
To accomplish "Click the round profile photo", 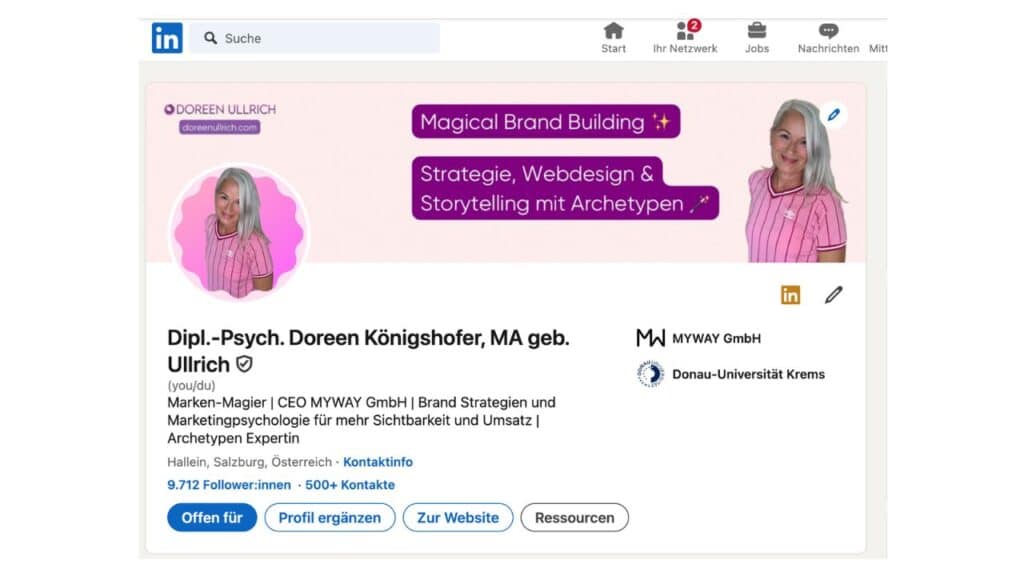I will [x=238, y=232].
